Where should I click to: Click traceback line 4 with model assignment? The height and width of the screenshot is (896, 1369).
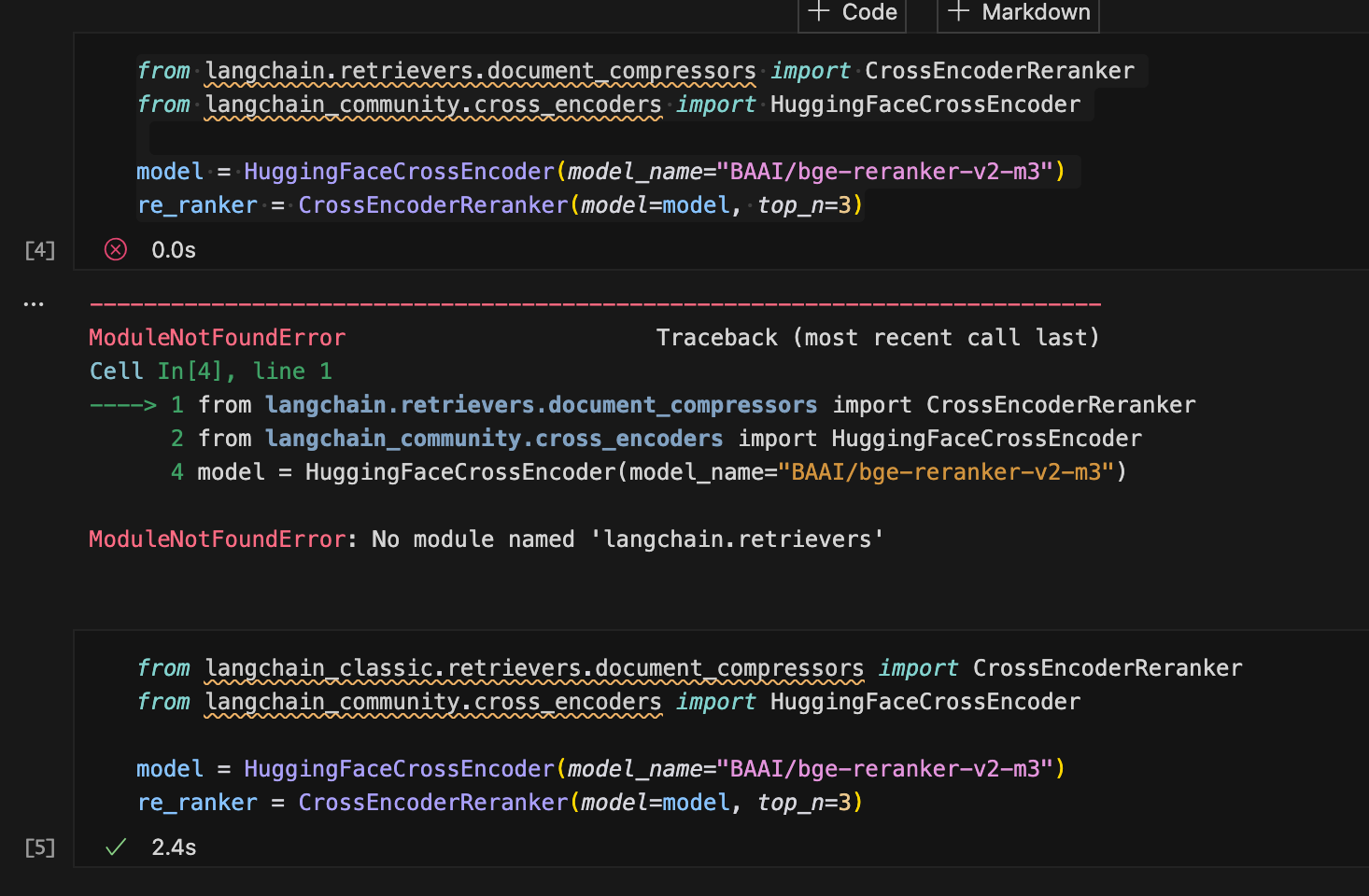648,472
